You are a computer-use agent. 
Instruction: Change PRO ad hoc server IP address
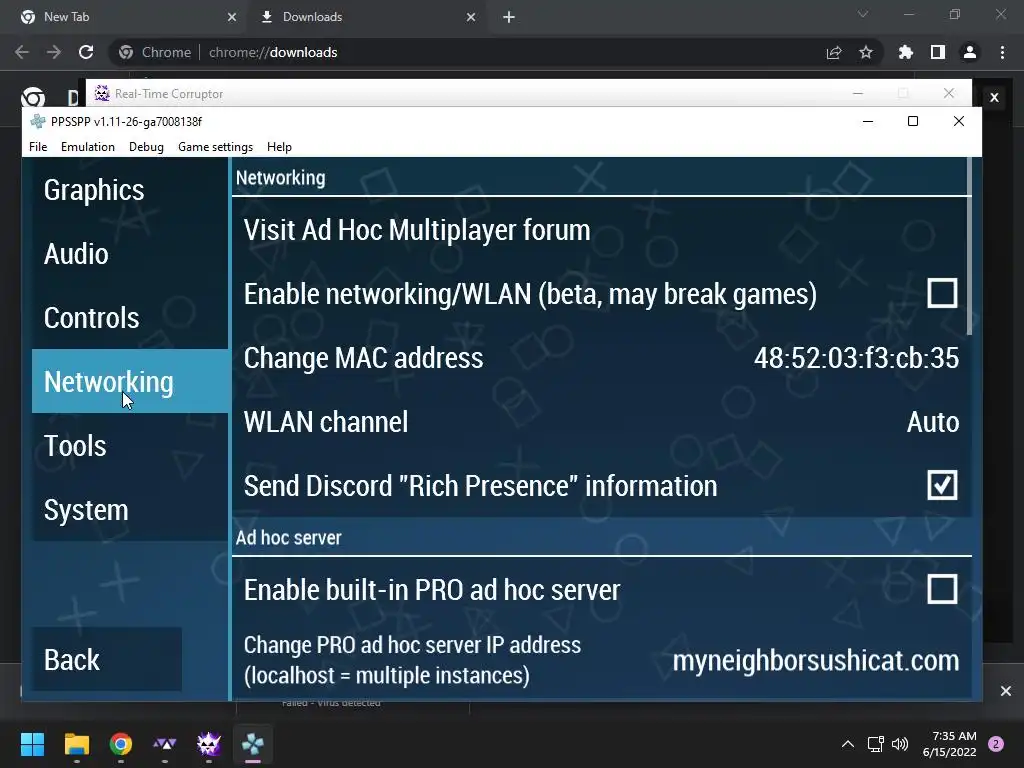pos(601,660)
